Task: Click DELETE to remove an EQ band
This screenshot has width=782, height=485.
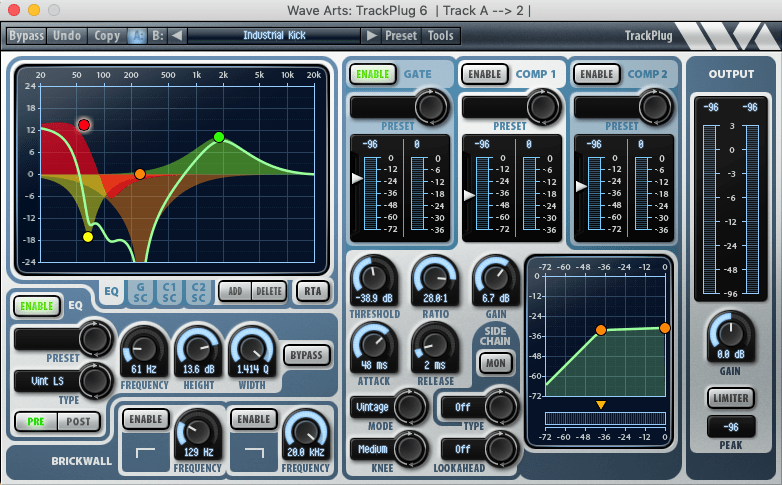Action: click(x=269, y=291)
